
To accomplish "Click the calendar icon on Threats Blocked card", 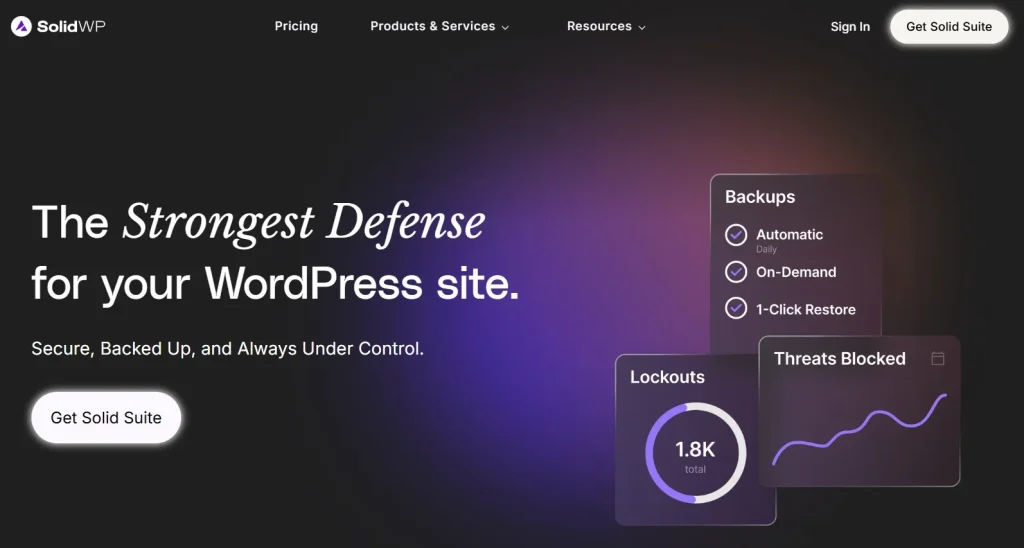I will pyautogui.click(x=937, y=358).
